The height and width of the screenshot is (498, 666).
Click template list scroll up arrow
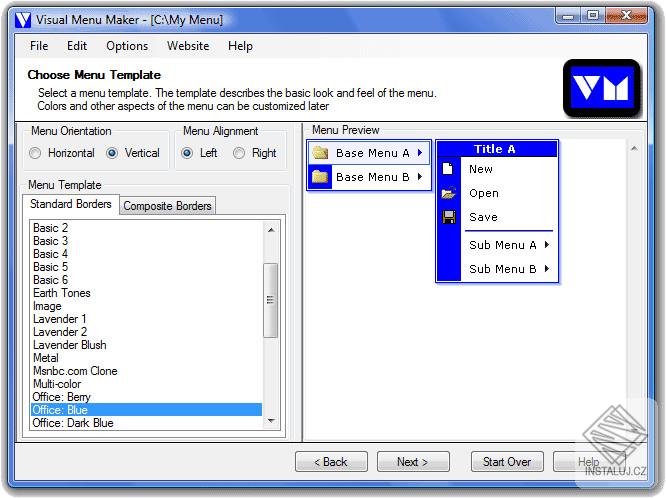tap(271, 230)
